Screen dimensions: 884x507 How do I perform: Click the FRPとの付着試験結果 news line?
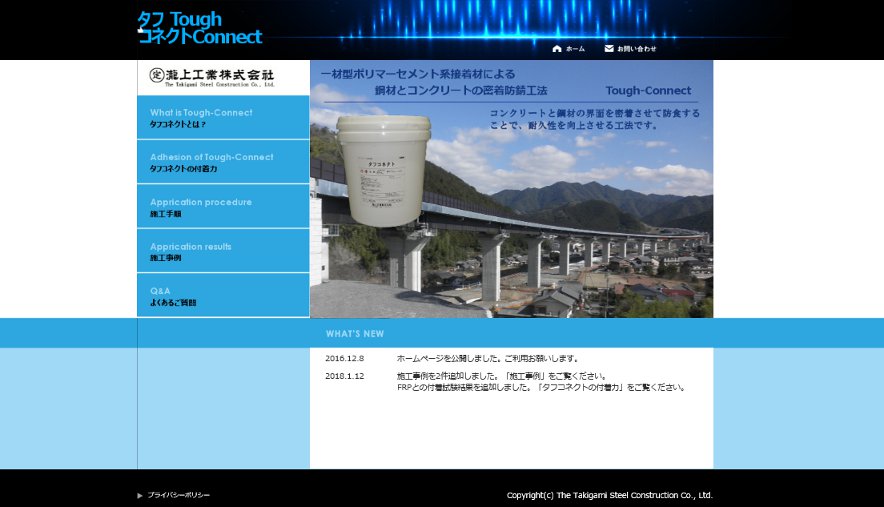coord(541,388)
